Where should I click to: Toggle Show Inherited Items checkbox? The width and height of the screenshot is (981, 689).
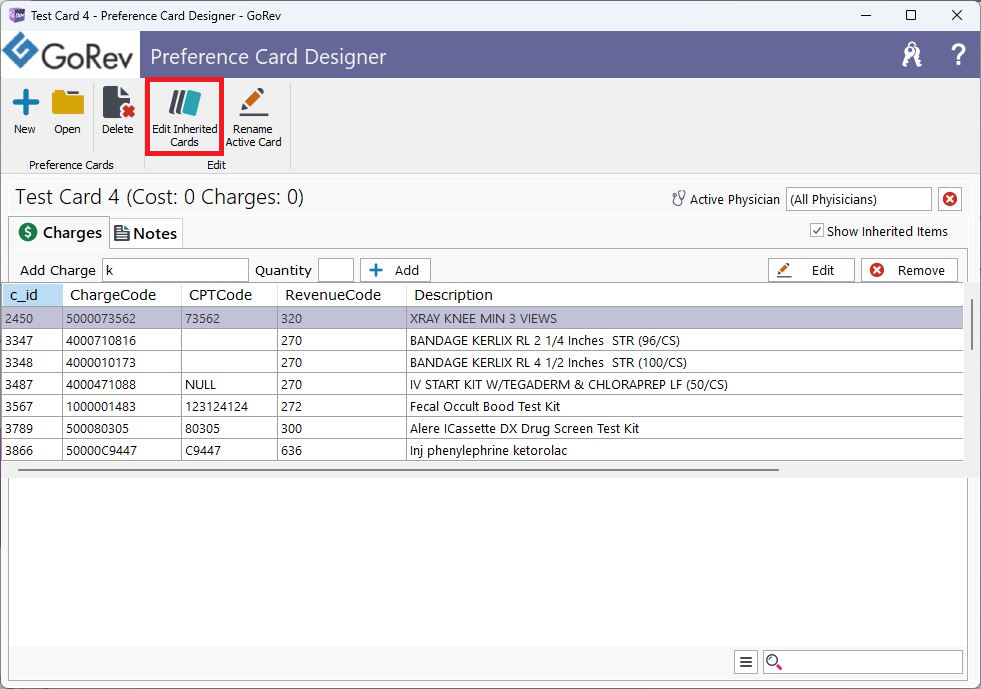[816, 230]
